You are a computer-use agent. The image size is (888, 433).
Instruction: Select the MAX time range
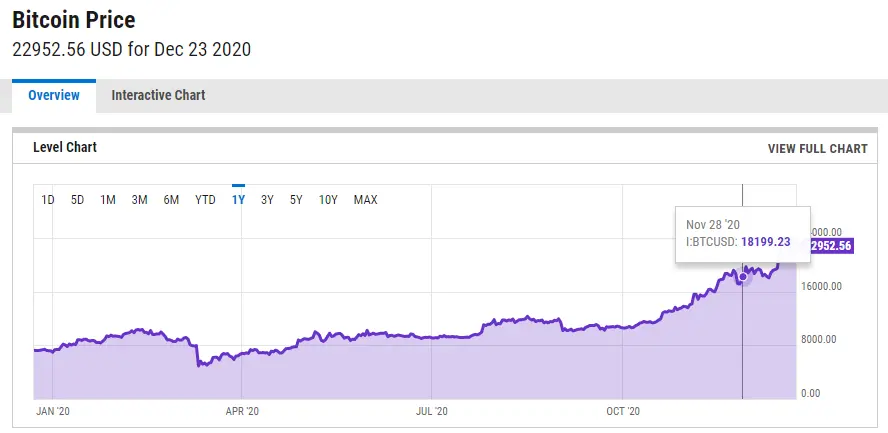point(365,200)
